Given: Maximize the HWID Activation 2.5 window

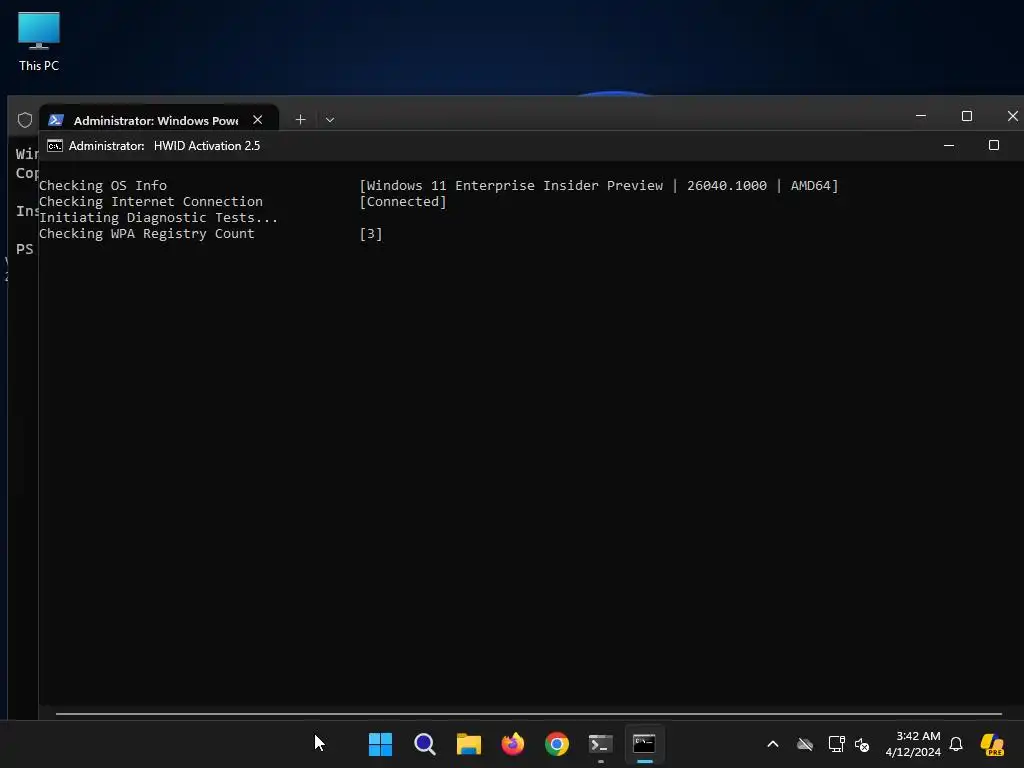Looking at the screenshot, I should (x=994, y=146).
